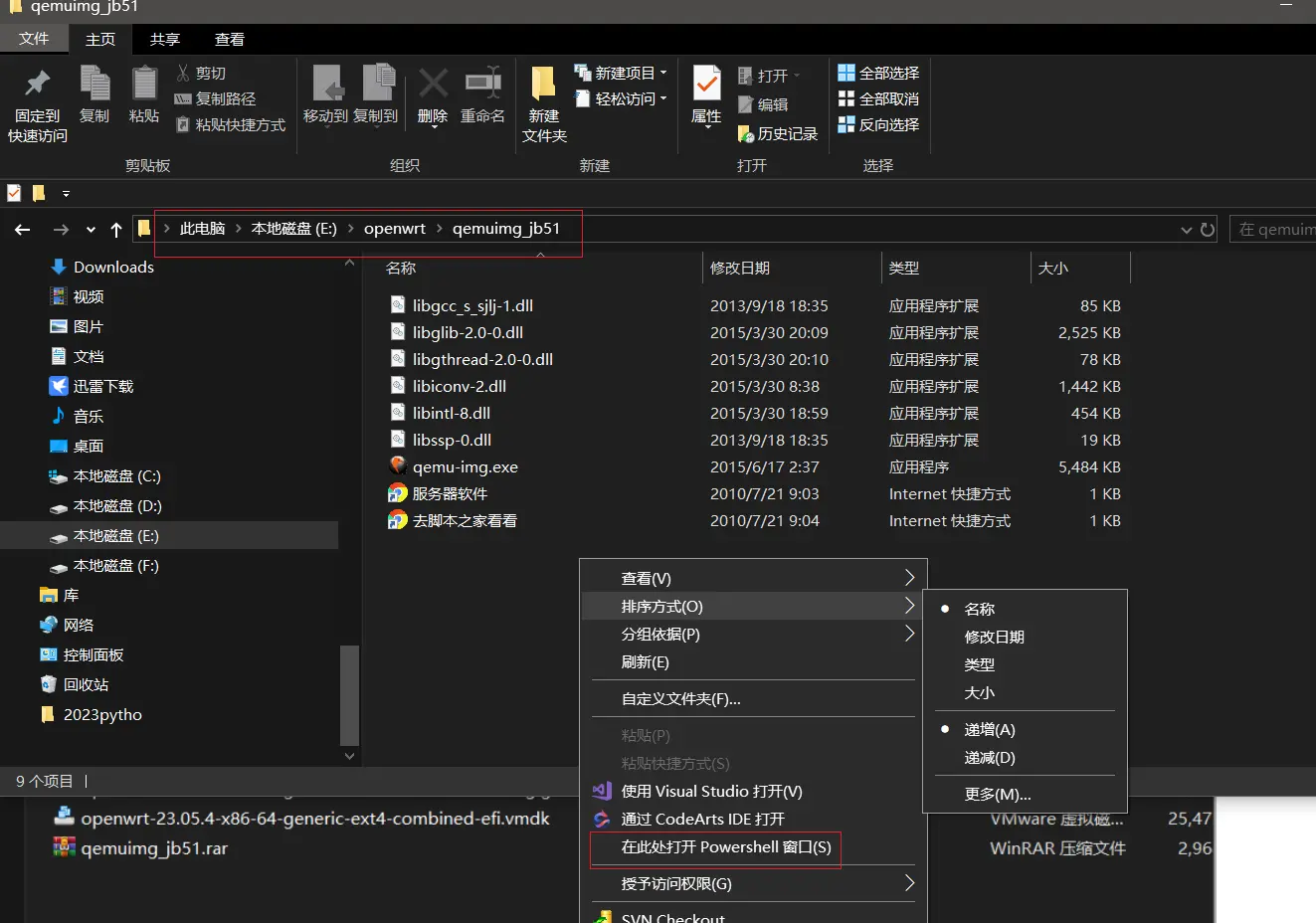Switch to the 共享 ribbon tab
Image resolution: width=1316 pixels, height=923 pixels.
(165, 40)
